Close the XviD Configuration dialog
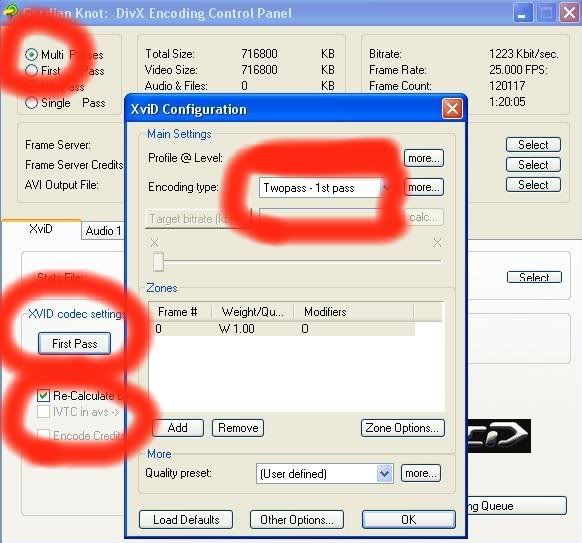582x543 pixels. tap(452, 109)
